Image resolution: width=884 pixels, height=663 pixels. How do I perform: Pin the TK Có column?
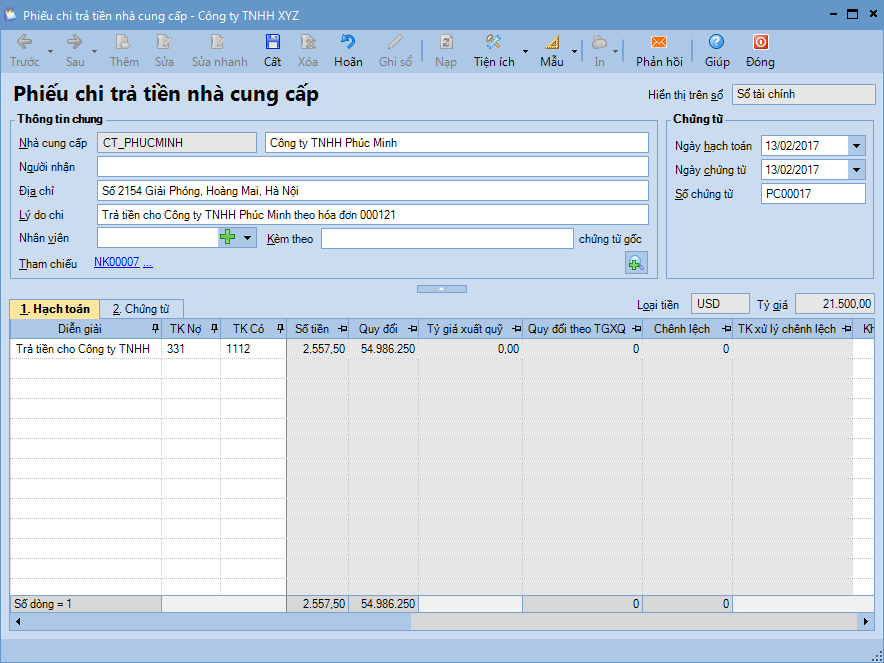280,329
